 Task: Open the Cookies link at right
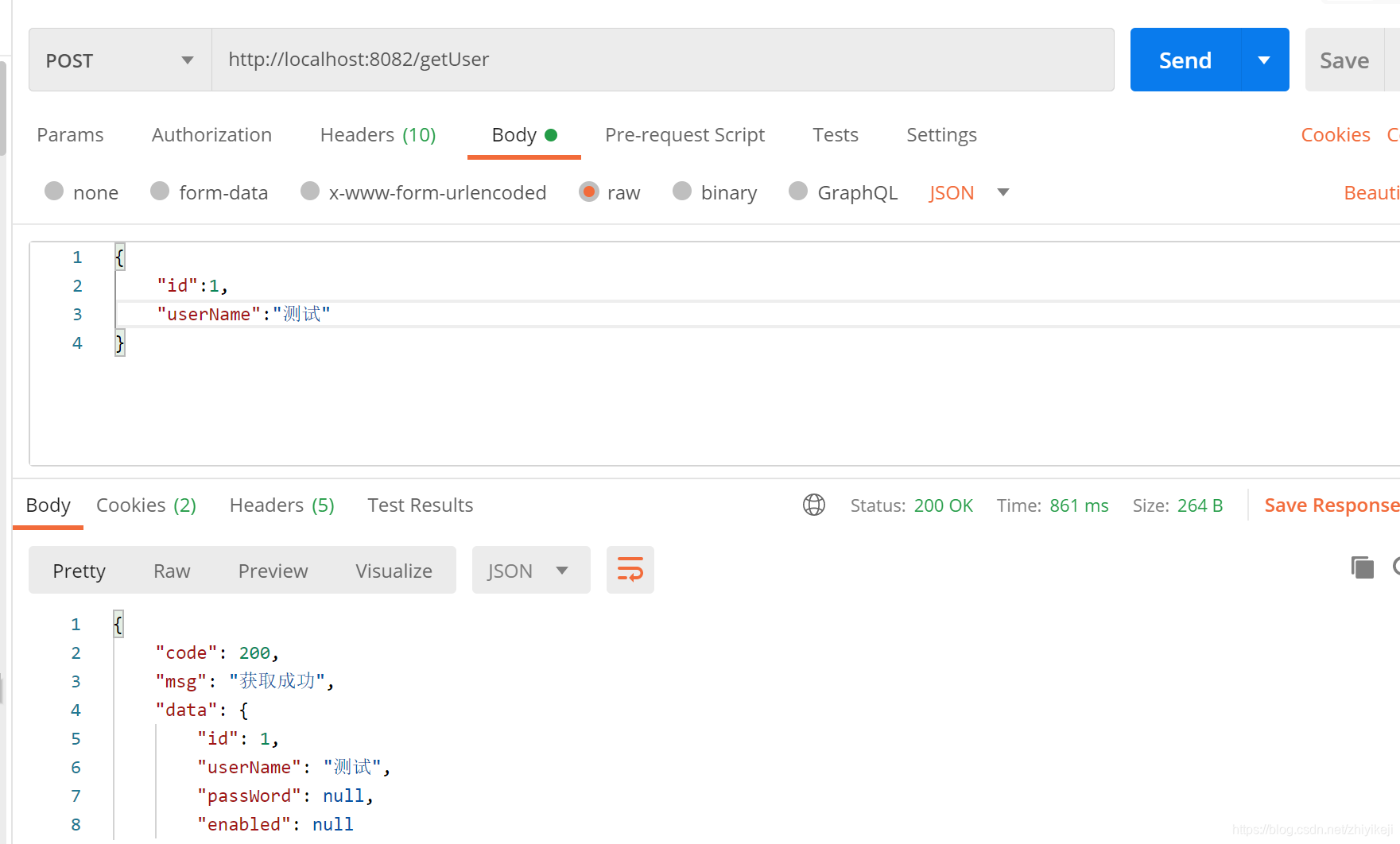1335,135
